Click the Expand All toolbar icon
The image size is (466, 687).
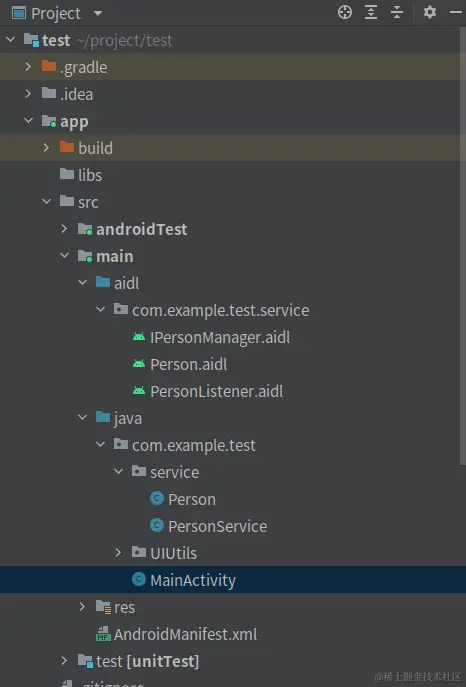coord(371,12)
